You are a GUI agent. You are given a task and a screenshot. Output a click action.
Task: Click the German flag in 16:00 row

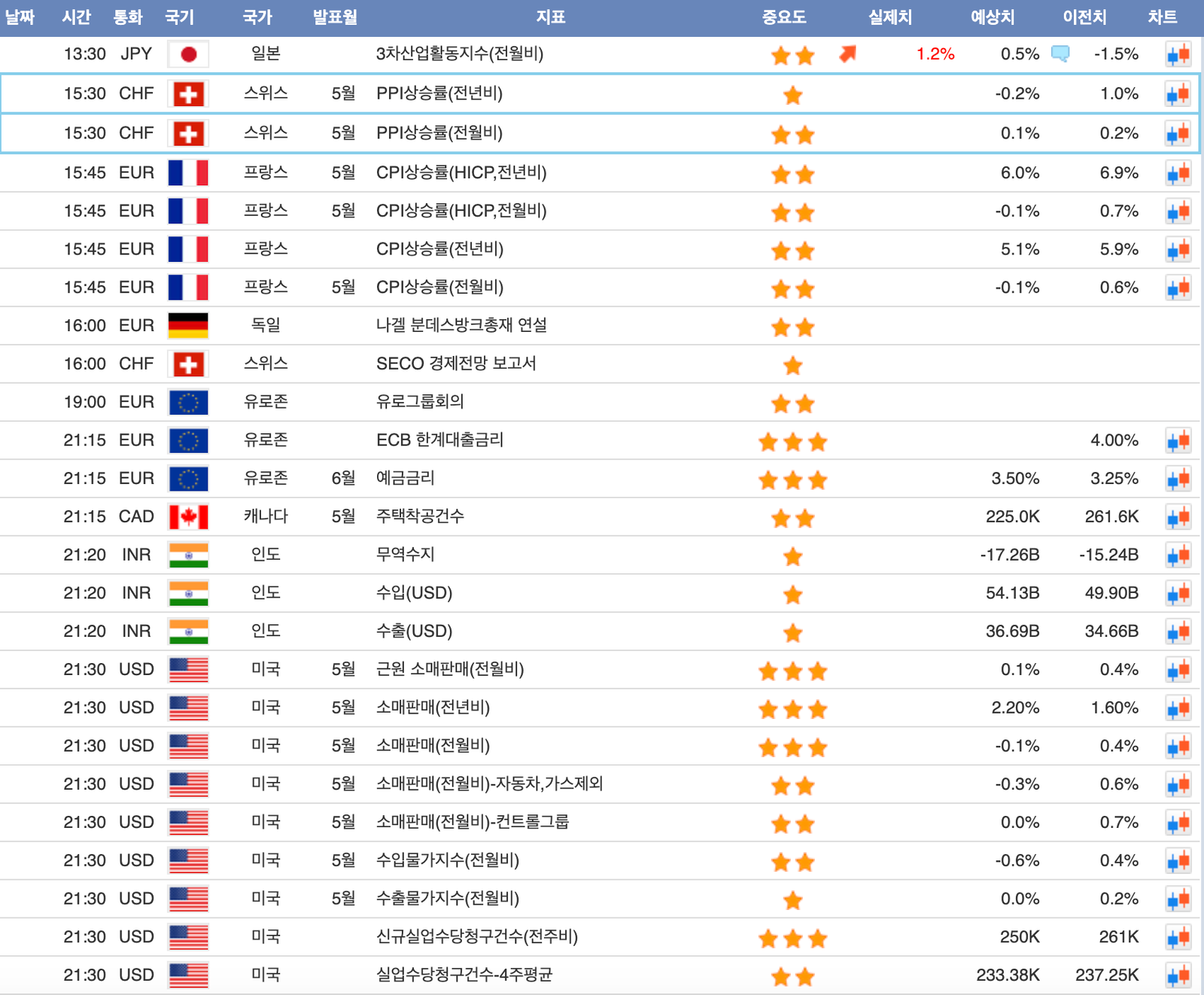click(188, 326)
